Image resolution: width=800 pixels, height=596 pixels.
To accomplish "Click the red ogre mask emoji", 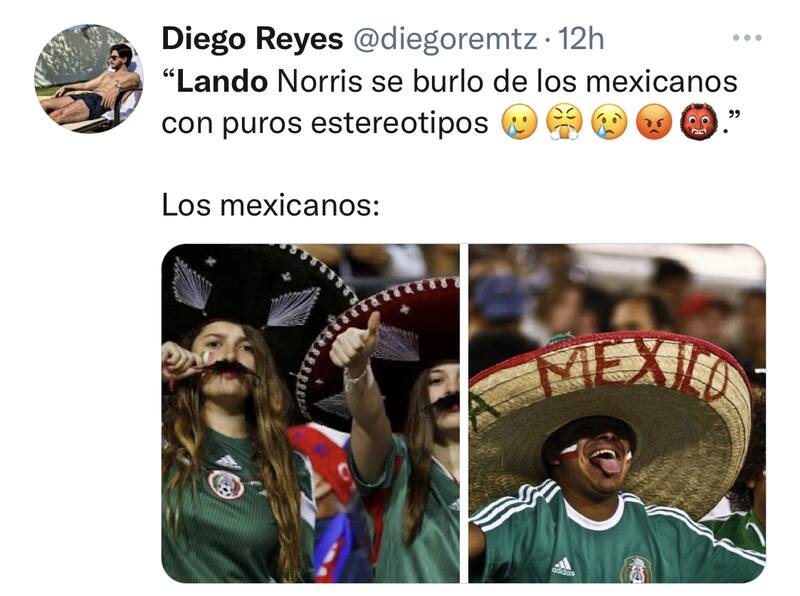I will tap(698, 122).
